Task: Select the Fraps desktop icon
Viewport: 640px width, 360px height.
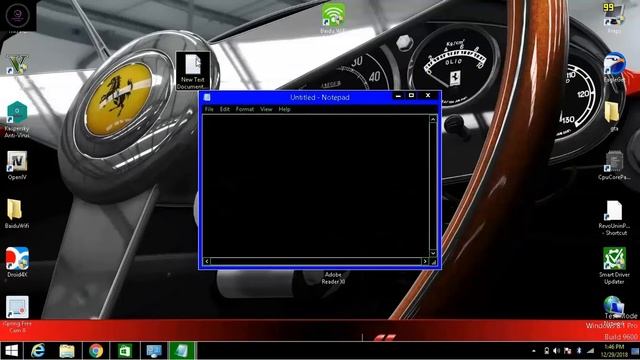Action: coord(613,18)
